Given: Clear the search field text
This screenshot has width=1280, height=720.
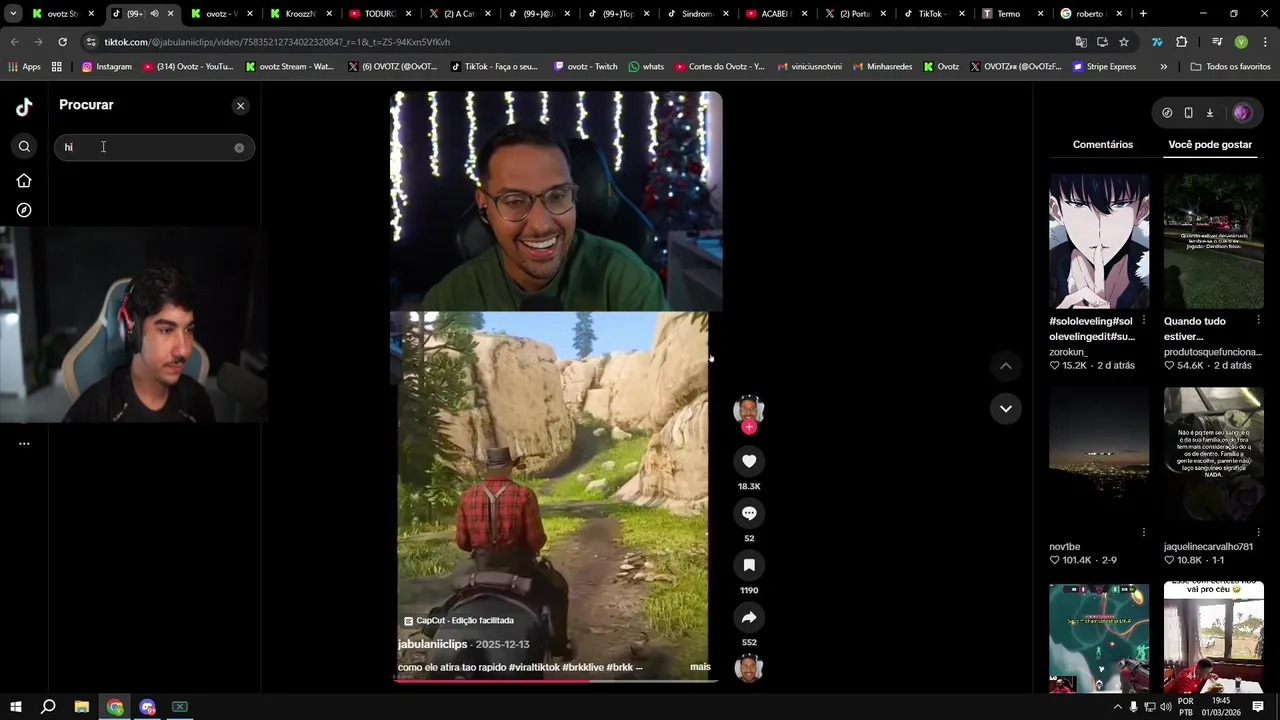Looking at the screenshot, I should tap(239, 148).
